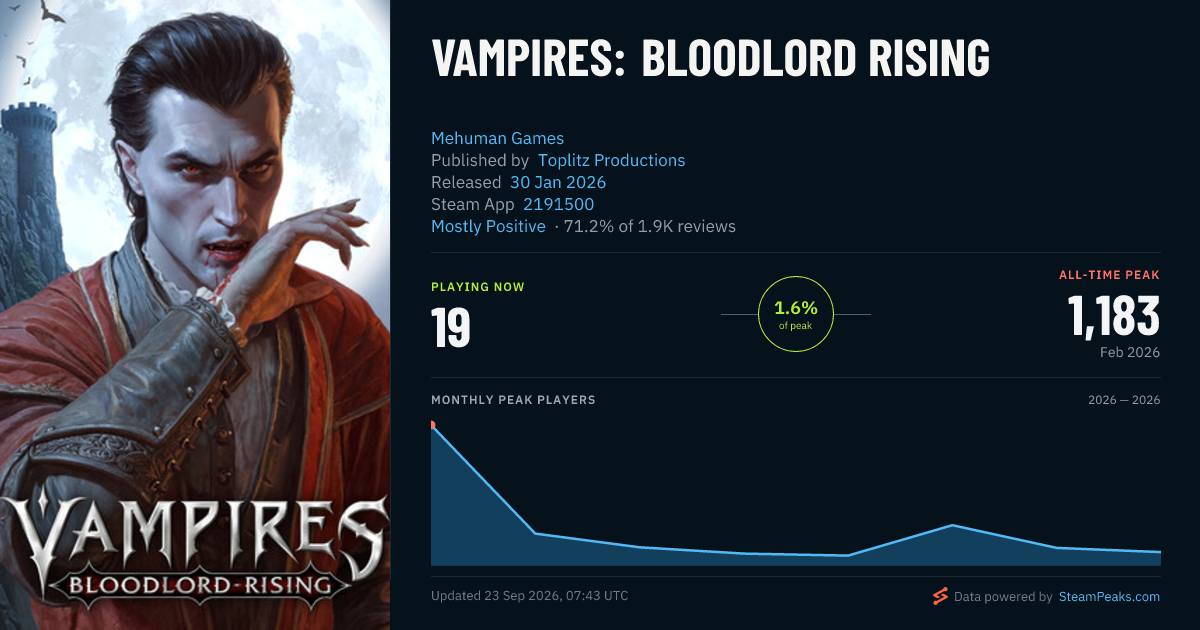The image size is (1200, 630).
Task: Click the game cover art image
Action: (x=195, y=315)
